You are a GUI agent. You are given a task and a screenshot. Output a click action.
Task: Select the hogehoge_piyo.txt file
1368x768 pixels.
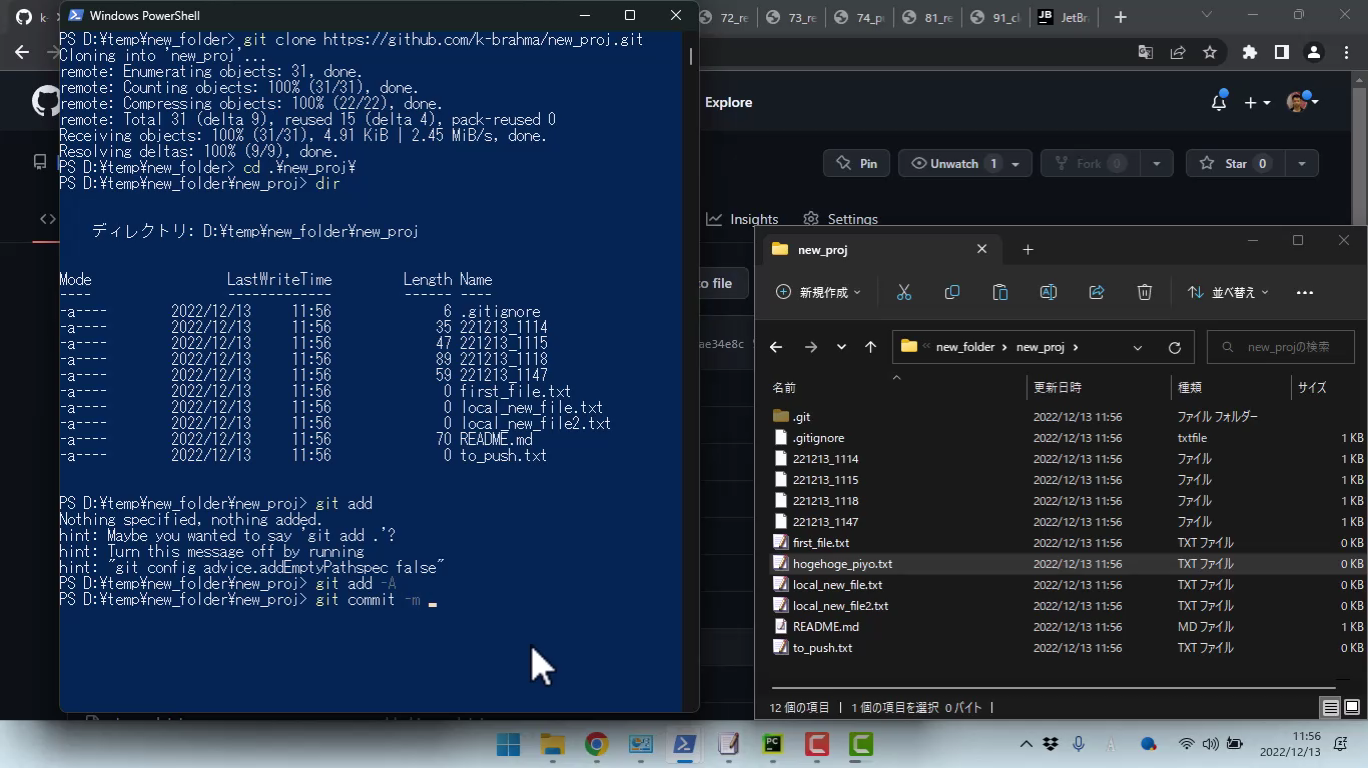[842, 564]
